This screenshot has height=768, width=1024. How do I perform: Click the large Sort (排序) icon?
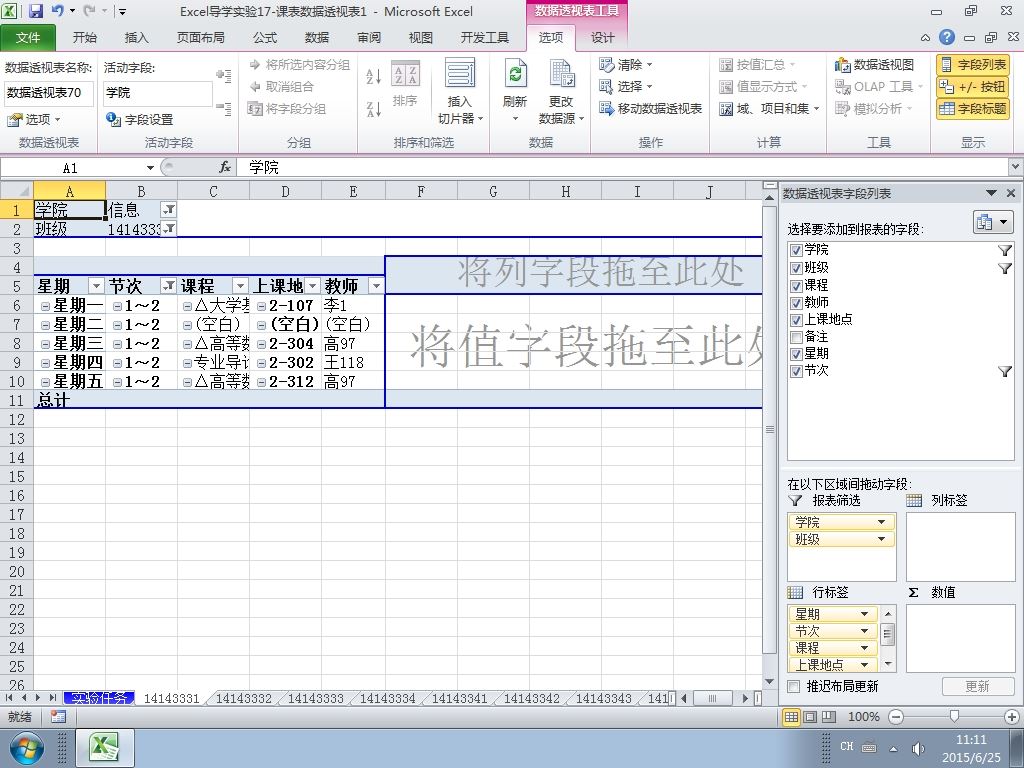tap(406, 74)
